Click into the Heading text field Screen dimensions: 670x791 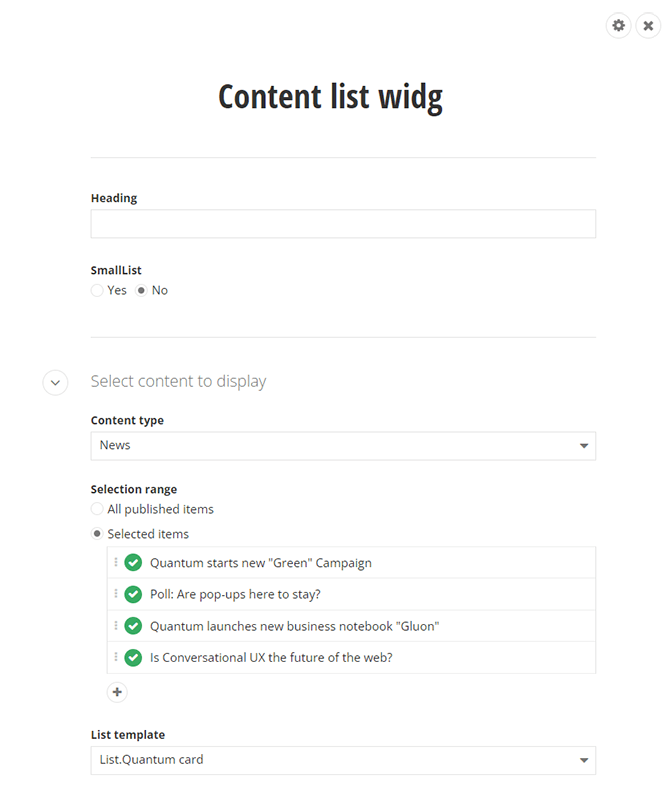point(343,224)
